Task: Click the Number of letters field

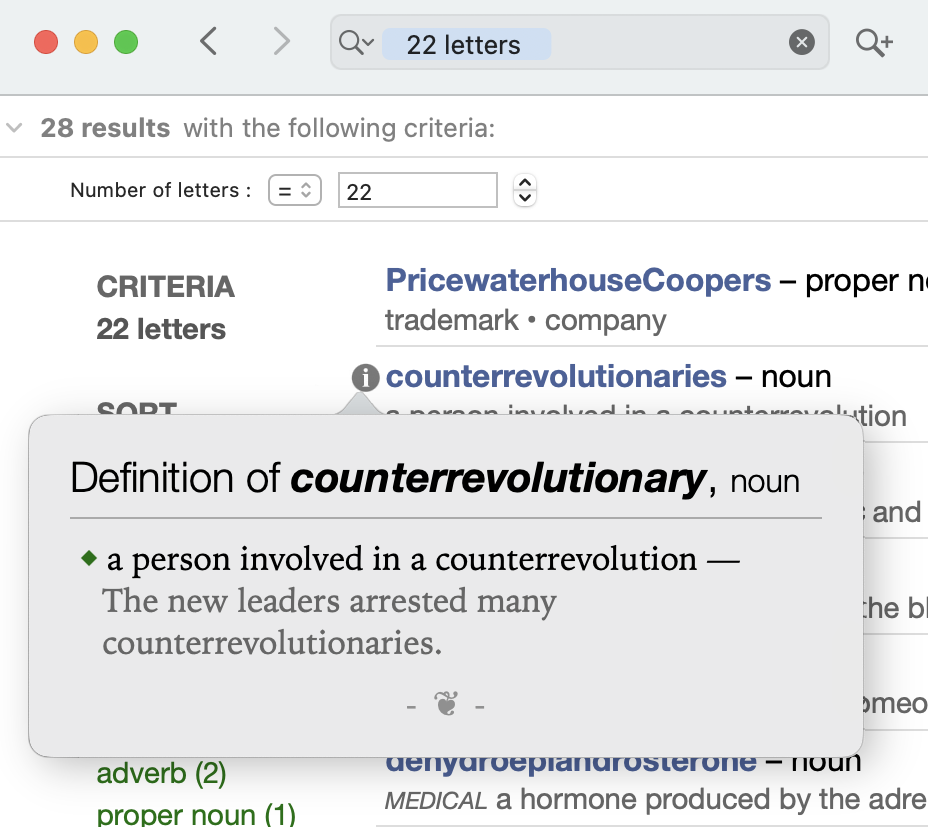Action: (x=417, y=190)
